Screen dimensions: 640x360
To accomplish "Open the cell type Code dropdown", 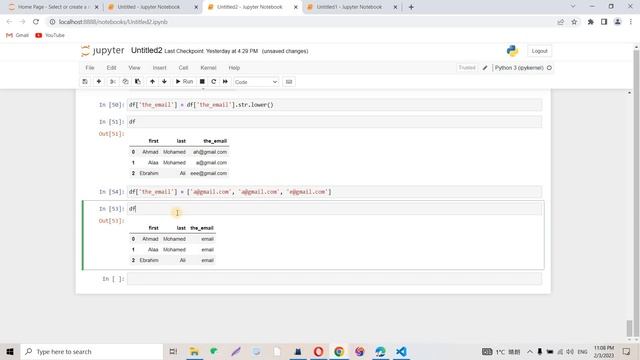I will (256, 82).
